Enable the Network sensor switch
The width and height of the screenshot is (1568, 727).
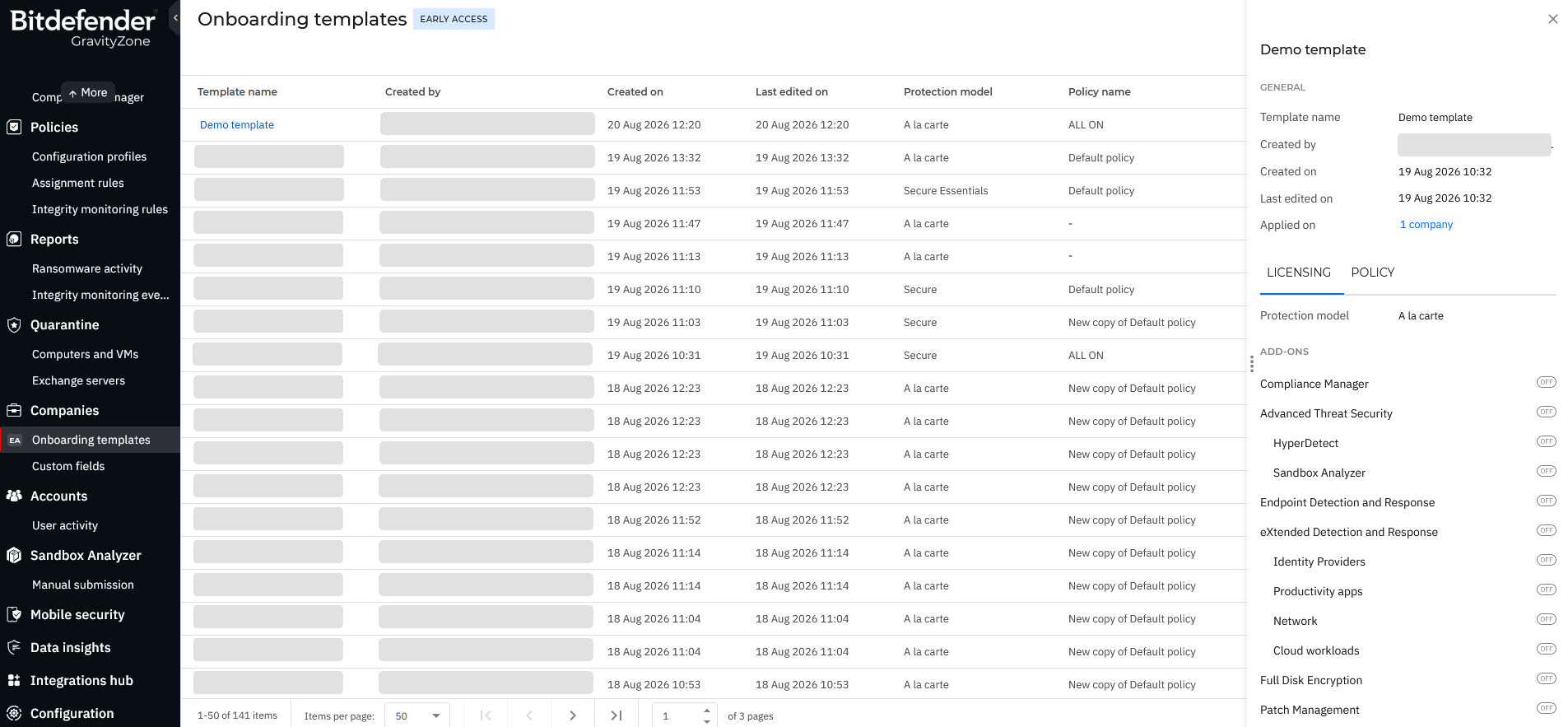click(1547, 619)
